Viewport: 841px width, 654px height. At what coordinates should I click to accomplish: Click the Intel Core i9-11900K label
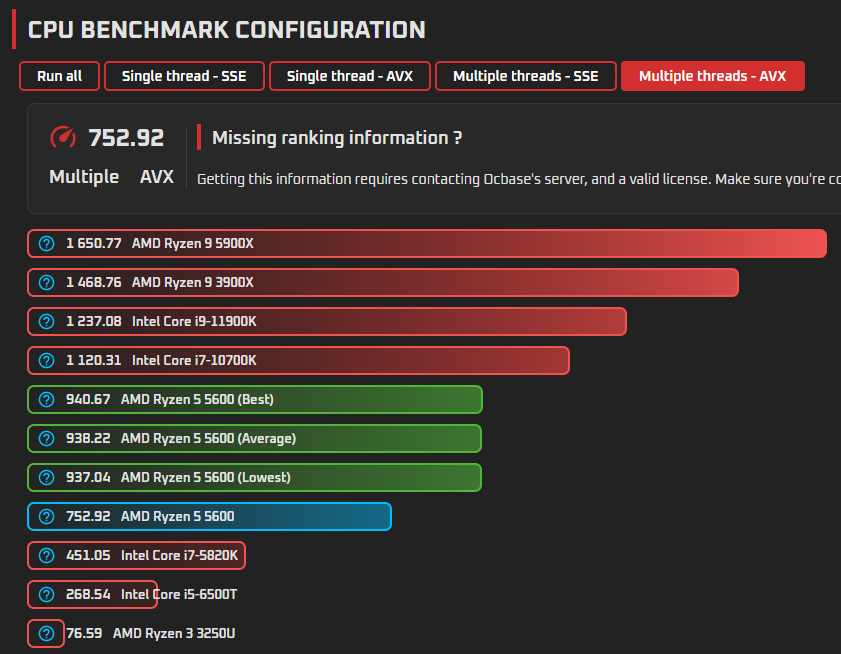[194, 321]
